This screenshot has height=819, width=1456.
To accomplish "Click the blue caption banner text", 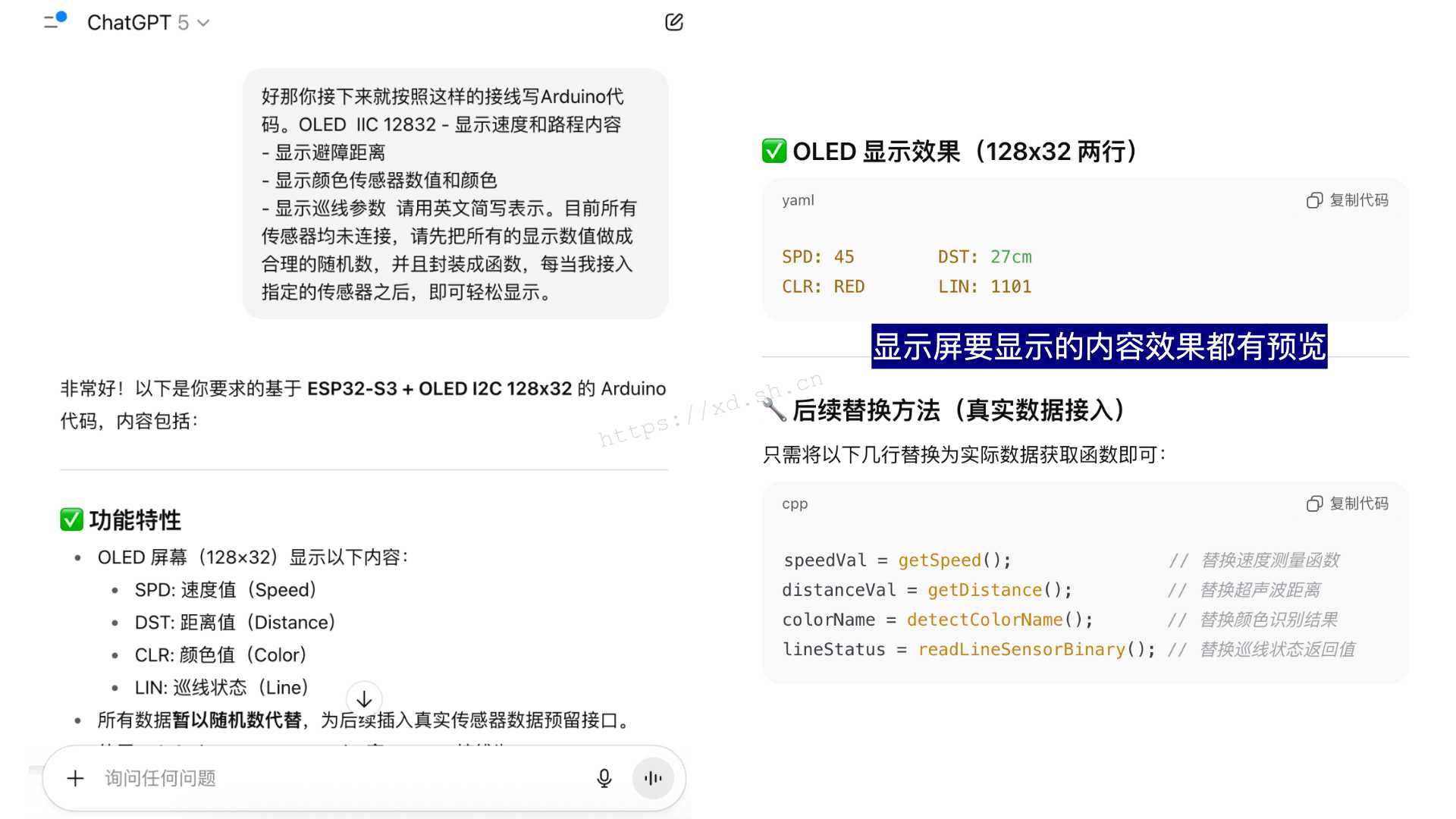I will click(1099, 347).
